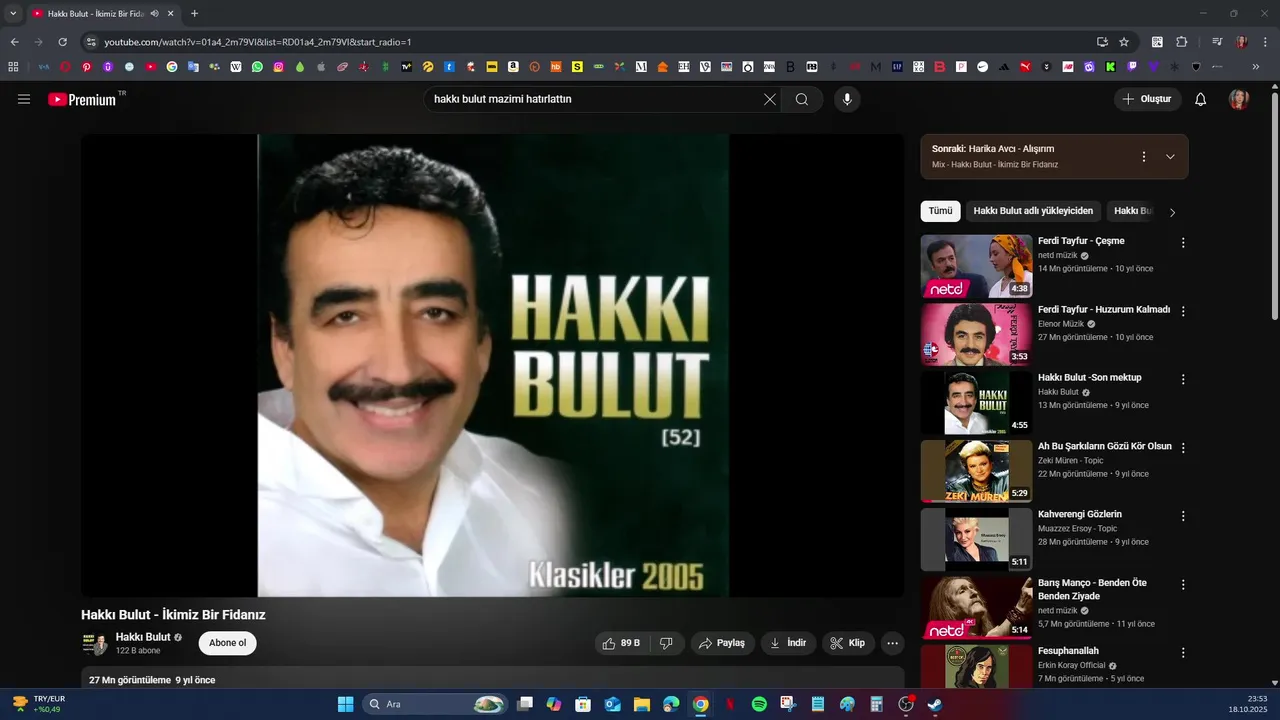Open Chrome extensions puzzle icon
1280x720 pixels.
pos(1181,42)
